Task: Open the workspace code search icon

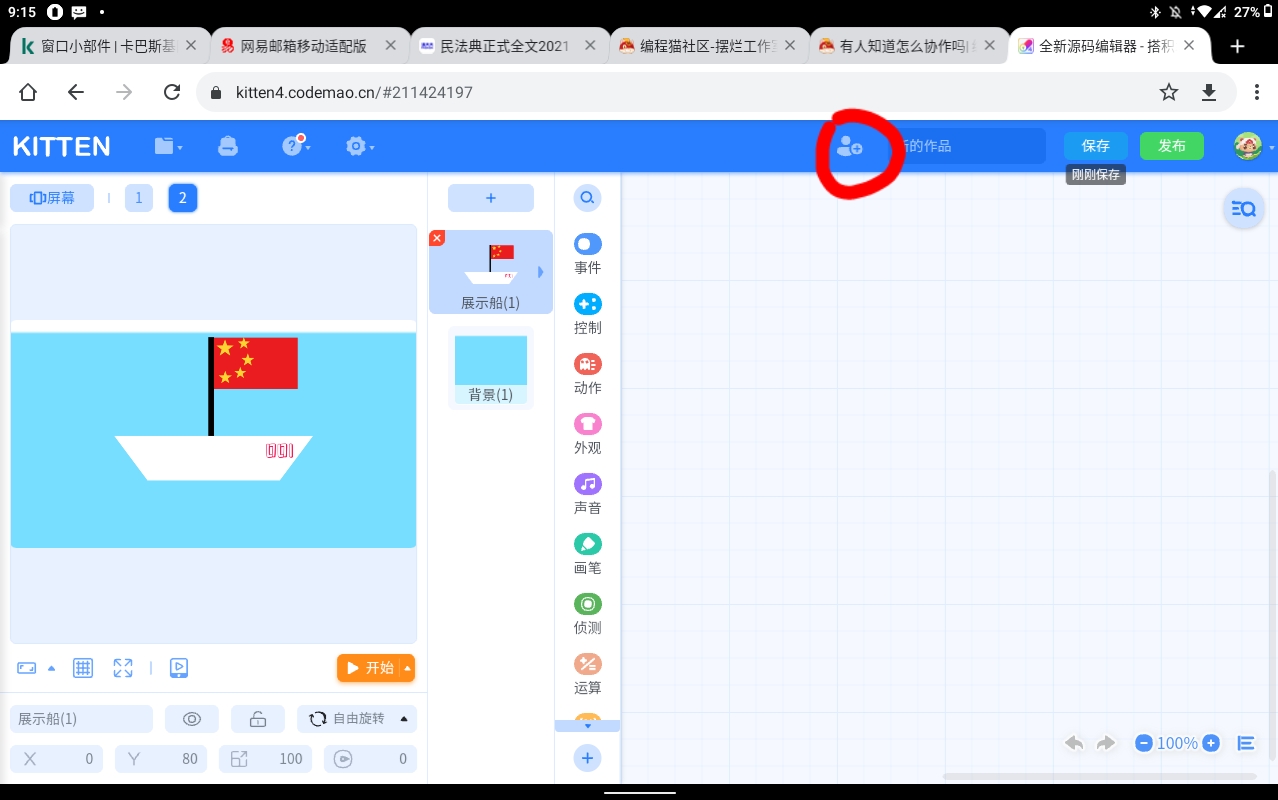Action: tap(1244, 209)
